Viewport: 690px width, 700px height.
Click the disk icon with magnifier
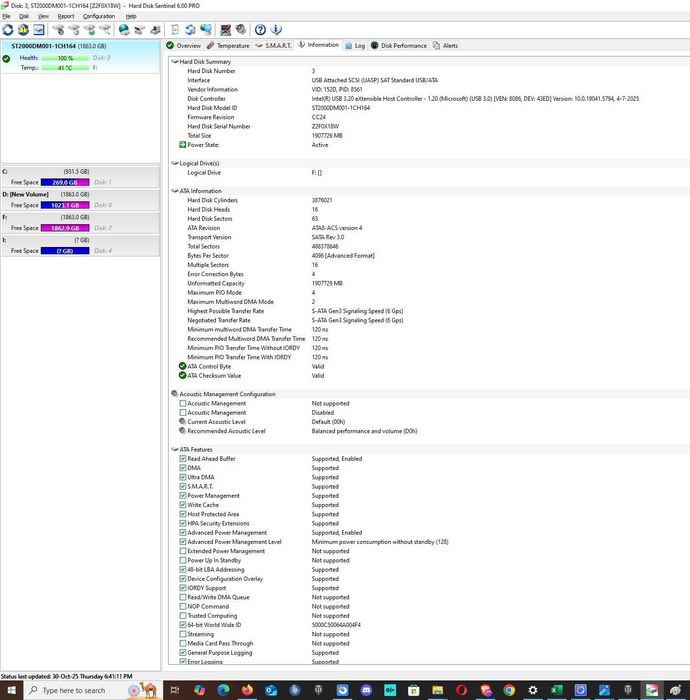pos(105,30)
